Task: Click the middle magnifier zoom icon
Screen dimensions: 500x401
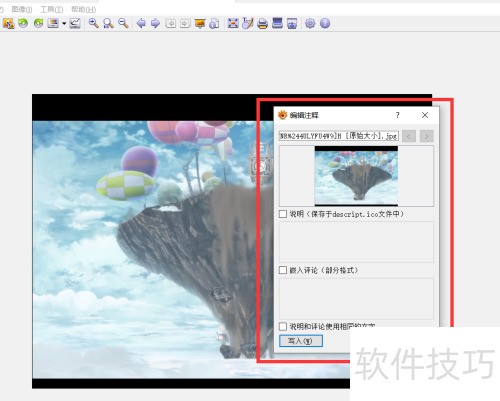Action: point(108,23)
